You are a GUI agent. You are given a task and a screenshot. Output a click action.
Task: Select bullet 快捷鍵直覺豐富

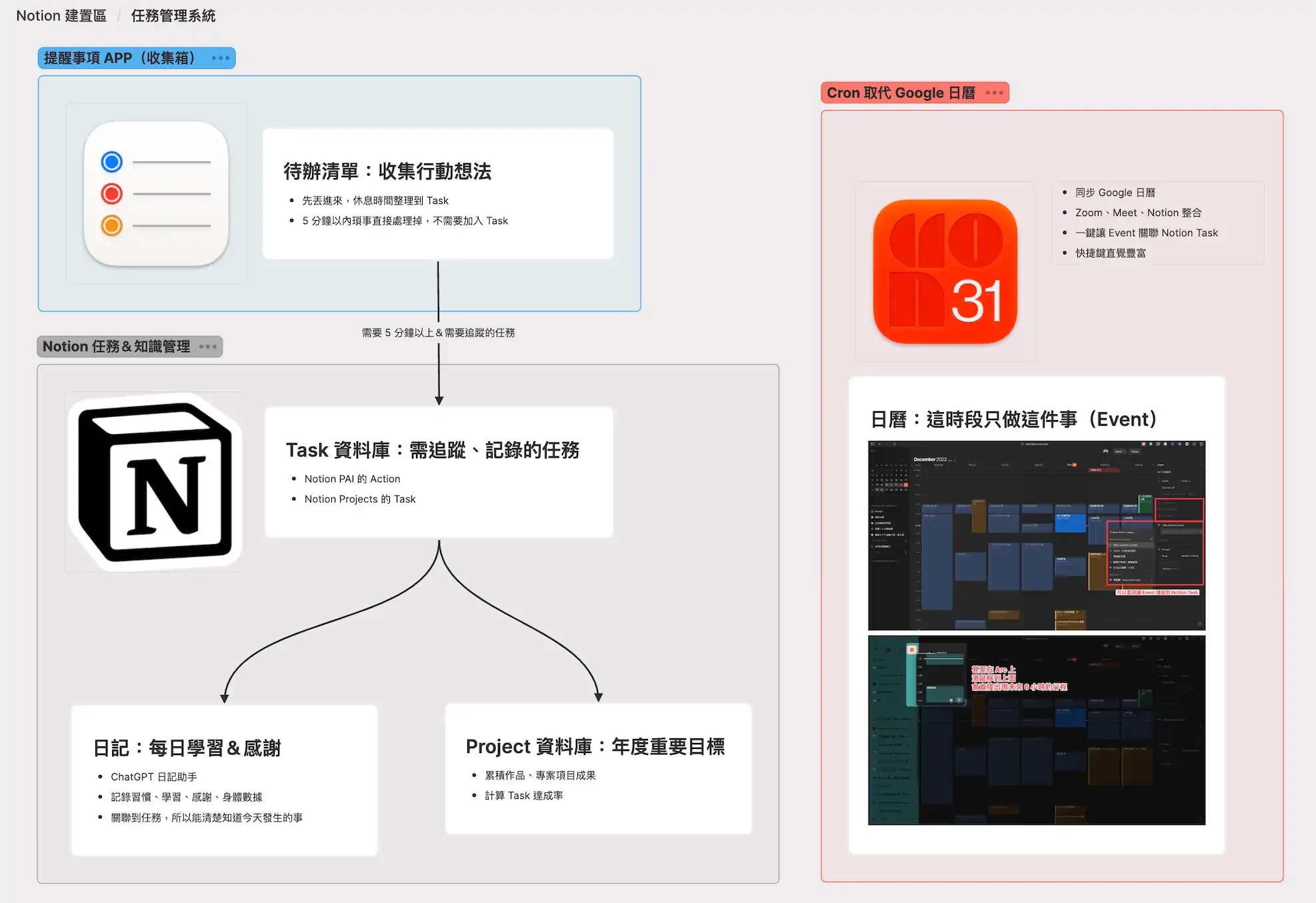point(1111,253)
